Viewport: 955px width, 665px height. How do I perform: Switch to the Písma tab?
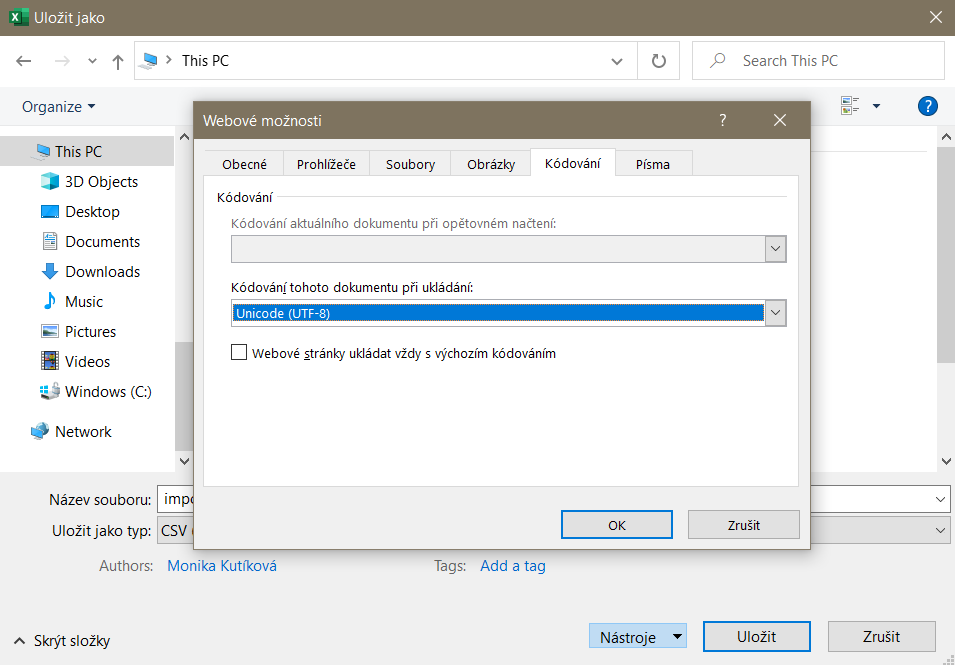point(653,164)
